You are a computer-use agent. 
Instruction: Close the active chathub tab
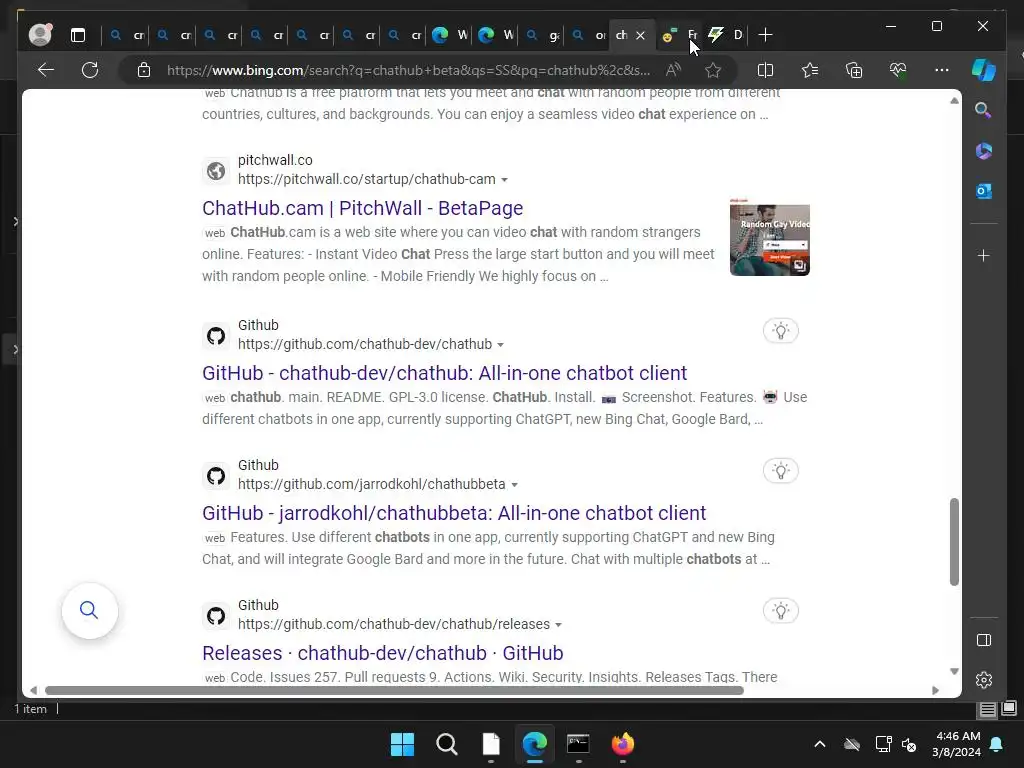641,35
